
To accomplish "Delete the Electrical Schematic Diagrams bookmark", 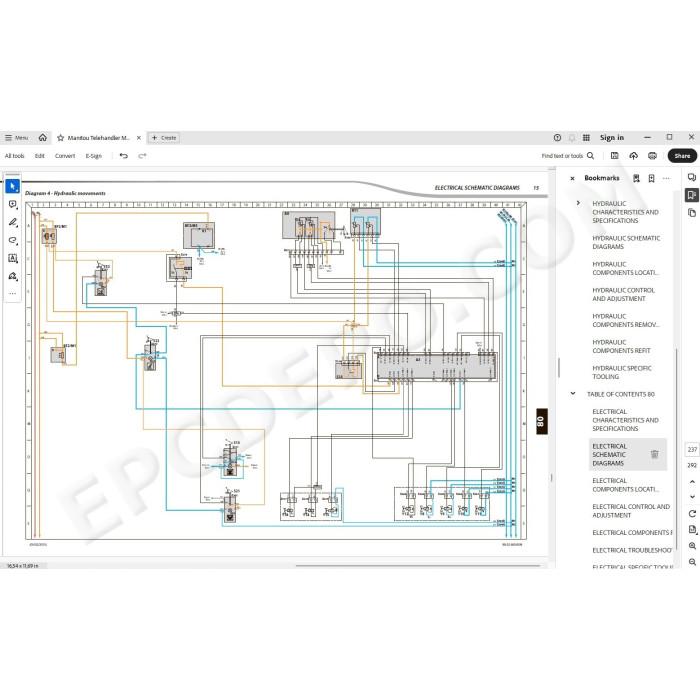I will point(654,454).
